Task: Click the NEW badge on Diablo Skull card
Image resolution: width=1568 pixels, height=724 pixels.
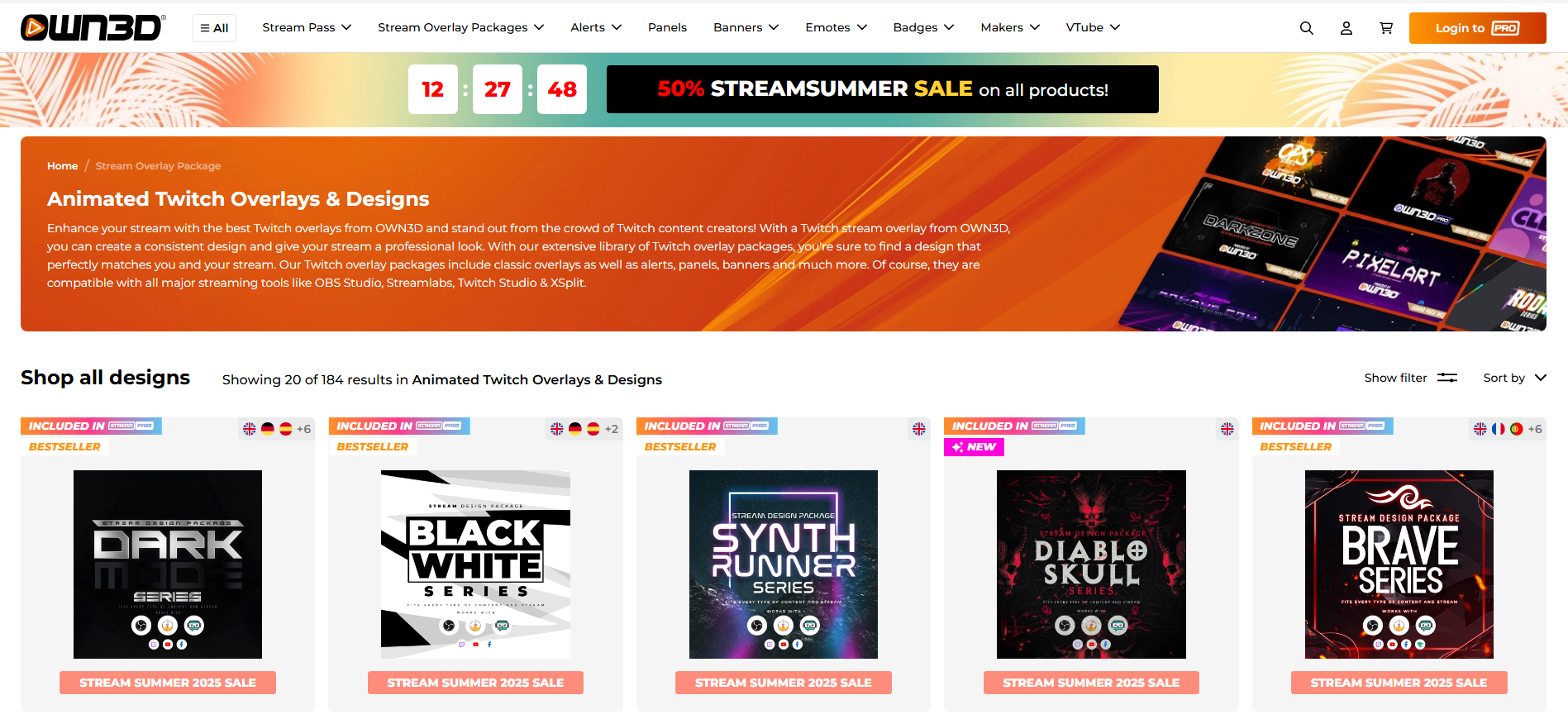Action: (974, 447)
